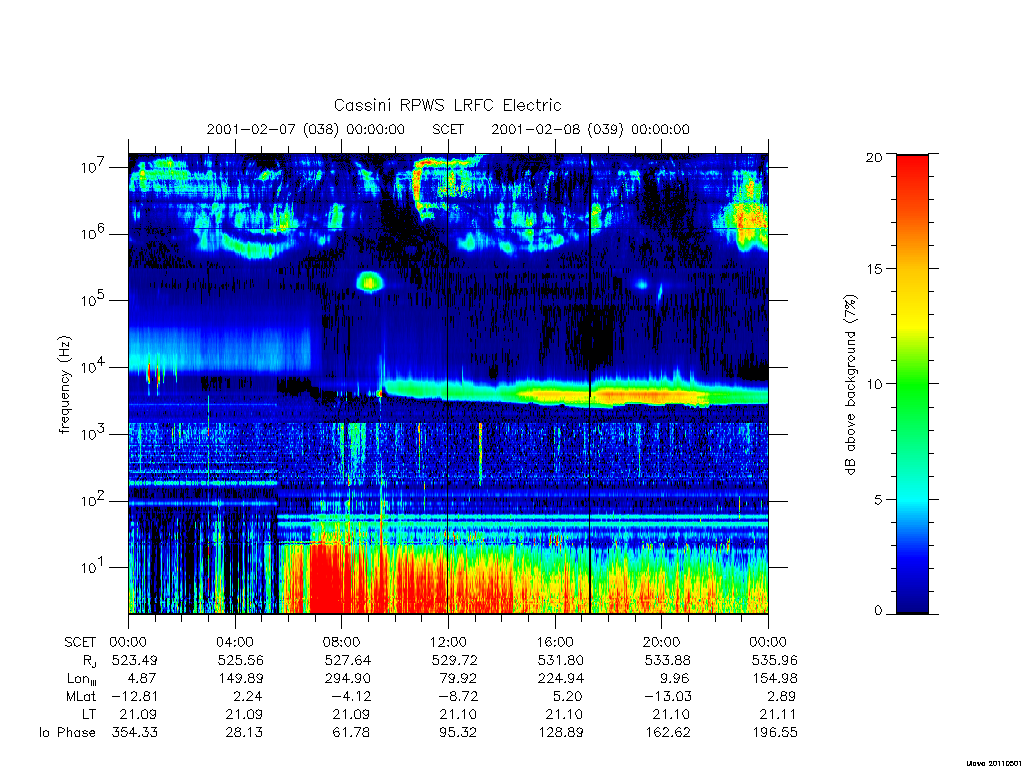Click Io Phase value 128.89
The height and width of the screenshot is (768, 1024).
coord(561,733)
